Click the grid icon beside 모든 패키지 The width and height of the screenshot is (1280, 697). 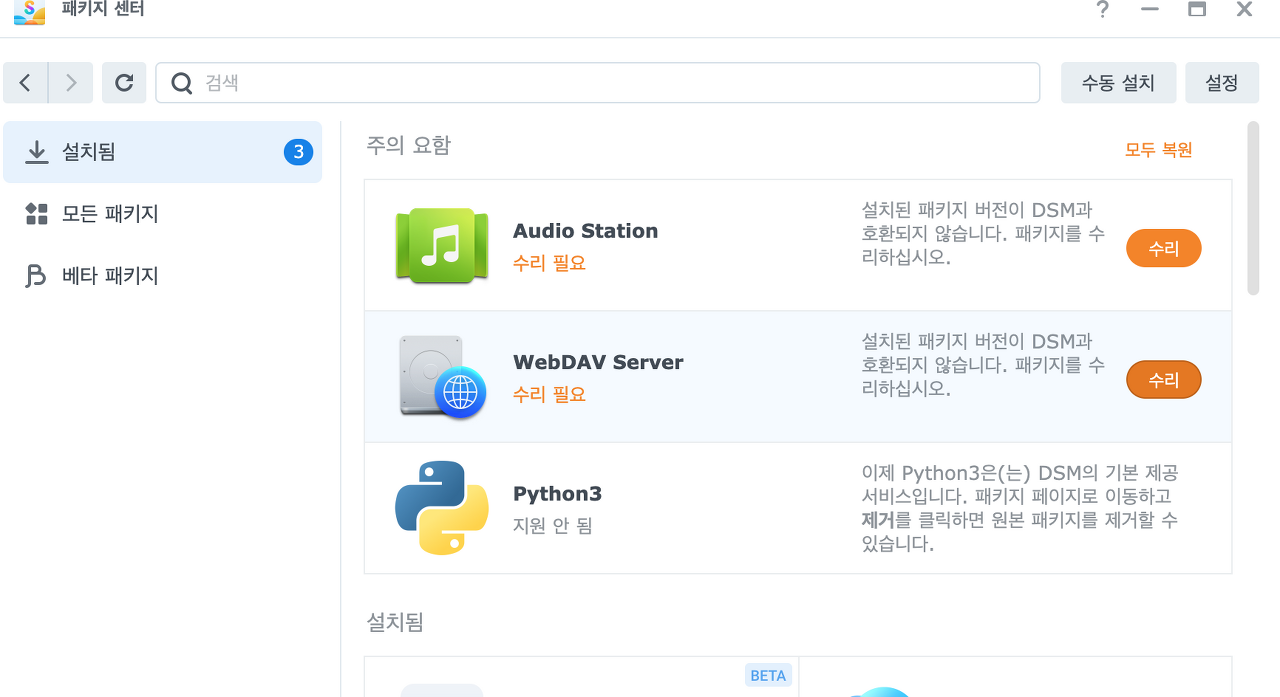(x=37, y=214)
